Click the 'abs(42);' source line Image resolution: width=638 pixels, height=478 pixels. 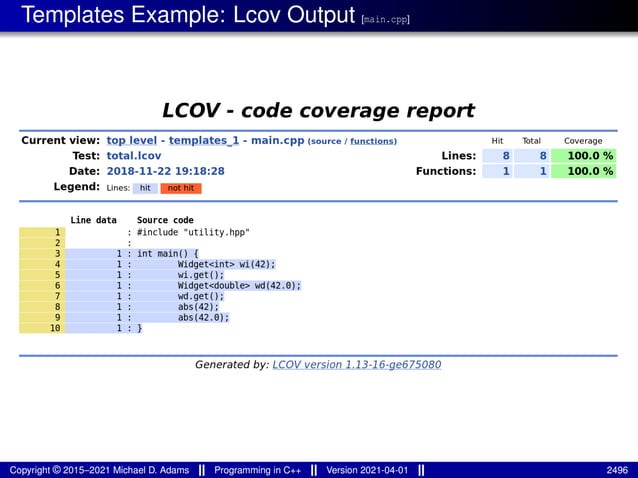(x=199, y=307)
